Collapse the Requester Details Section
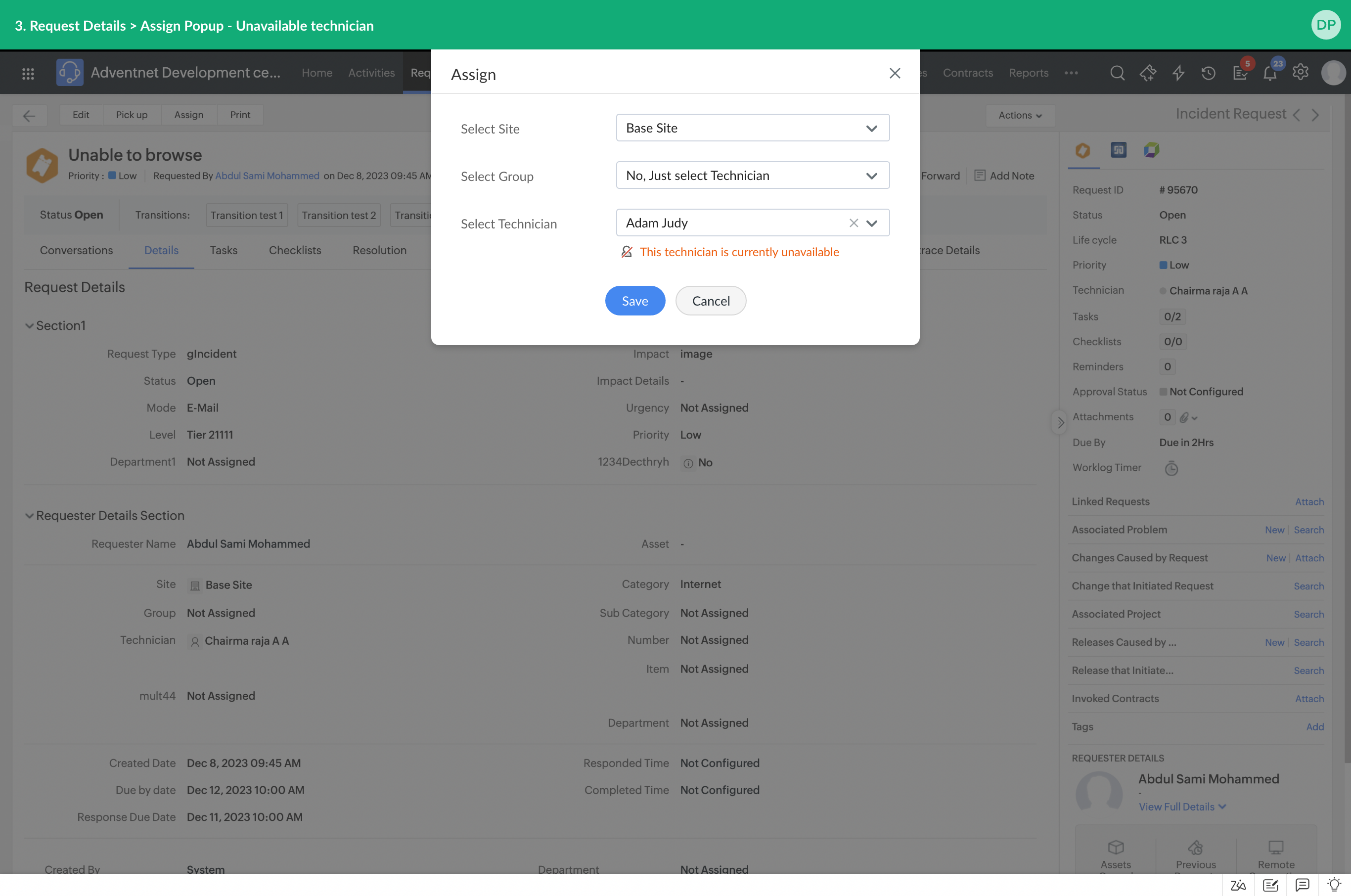The width and height of the screenshot is (1351, 896). tap(29, 515)
